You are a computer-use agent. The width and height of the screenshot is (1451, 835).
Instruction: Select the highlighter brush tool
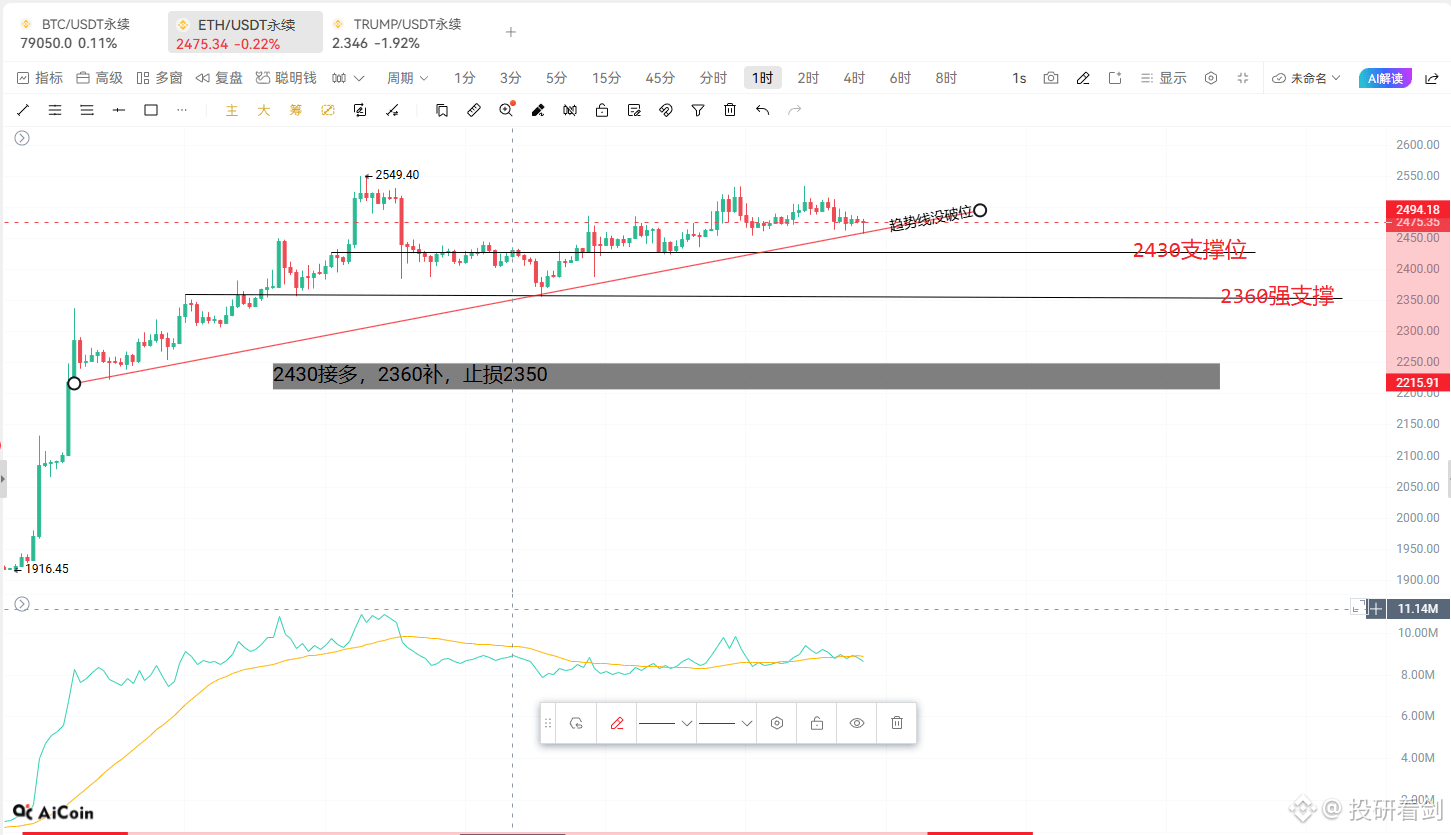538,110
